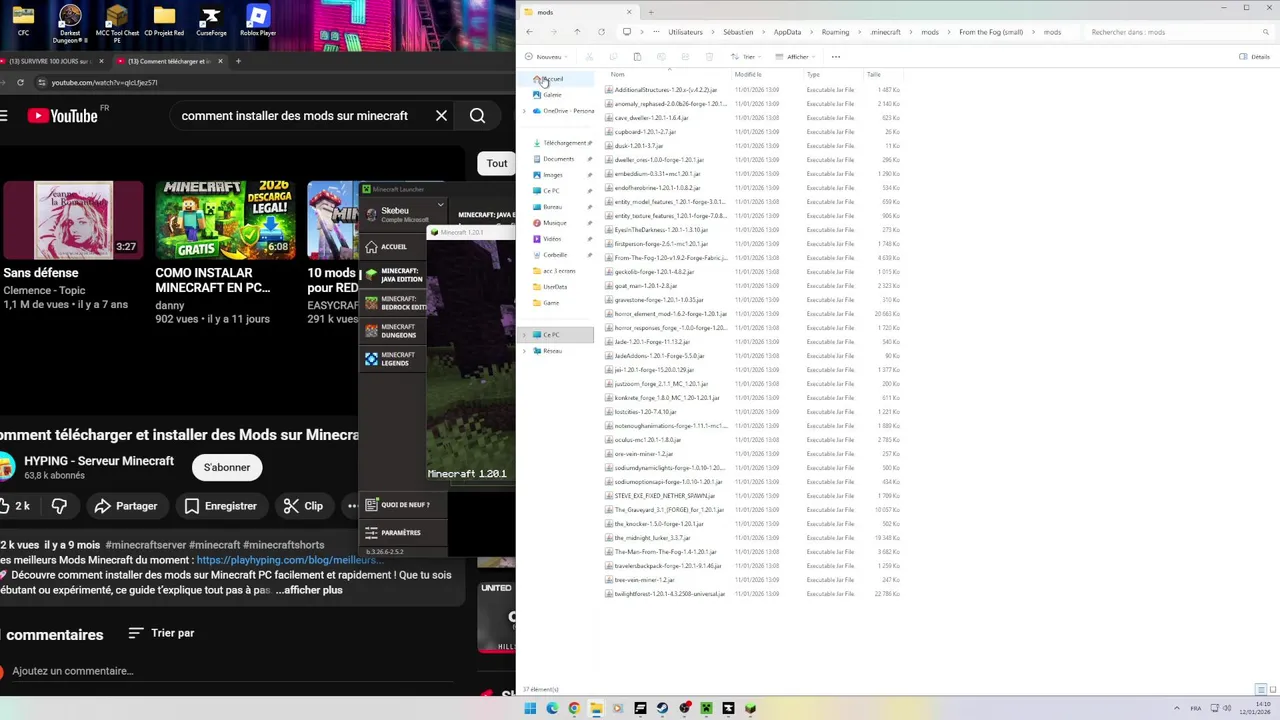Viewport: 1280px width, 720px height.
Task: Open the Afficher view dropdown
Action: [x=796, y=57]
